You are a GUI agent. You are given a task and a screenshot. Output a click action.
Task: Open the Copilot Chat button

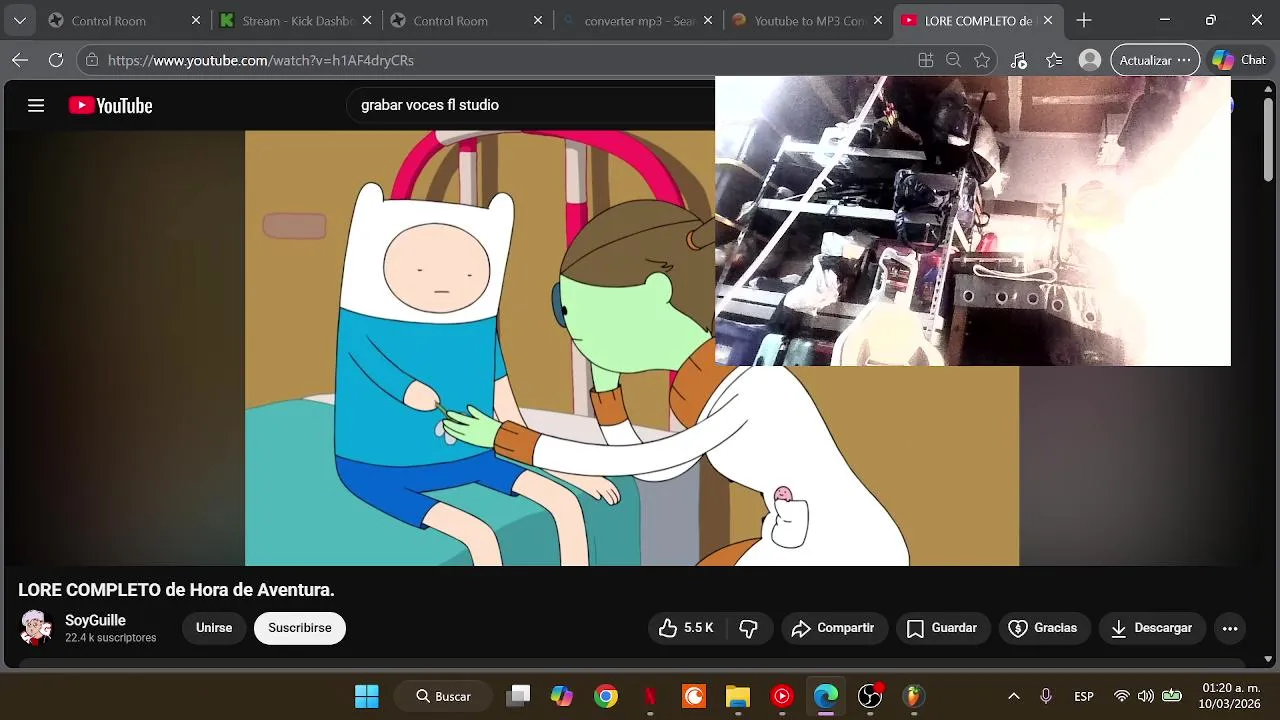(x=1238, y=60)
